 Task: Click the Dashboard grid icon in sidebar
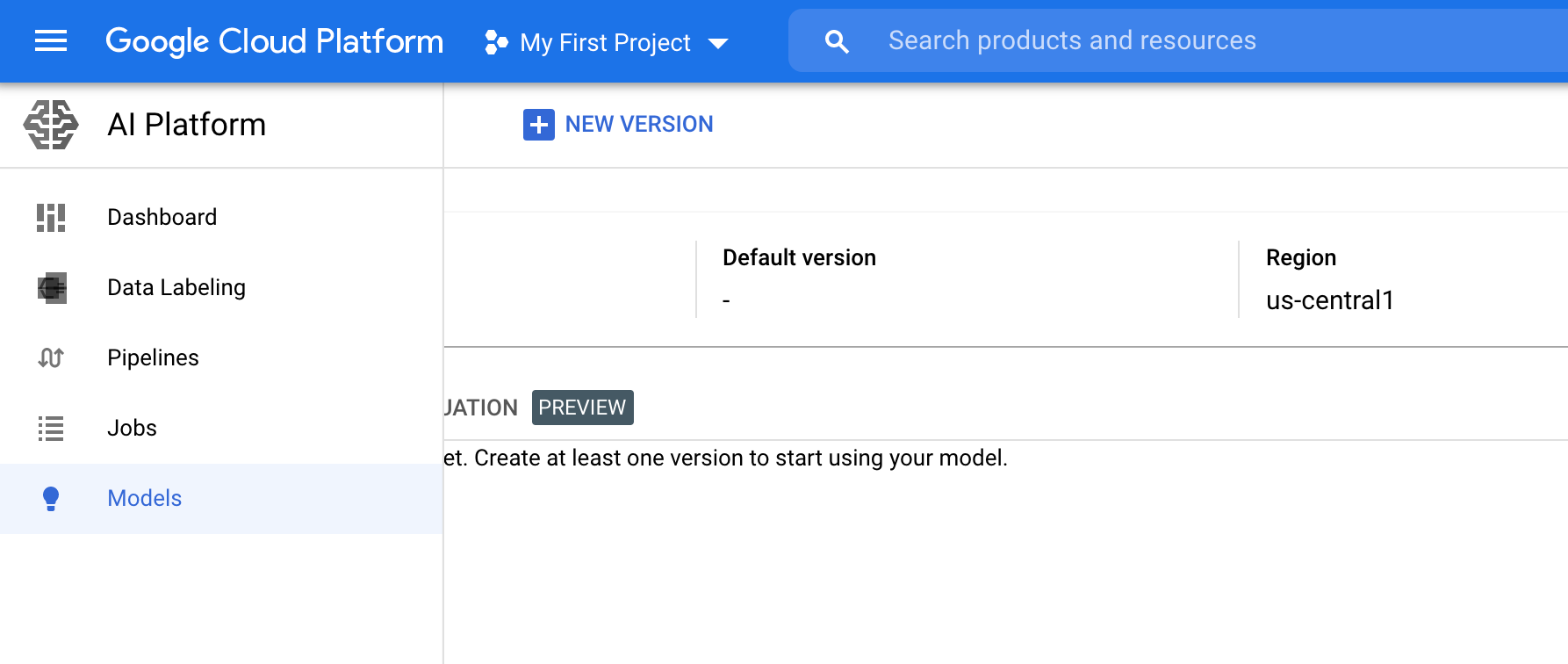(x=51, y=217)
